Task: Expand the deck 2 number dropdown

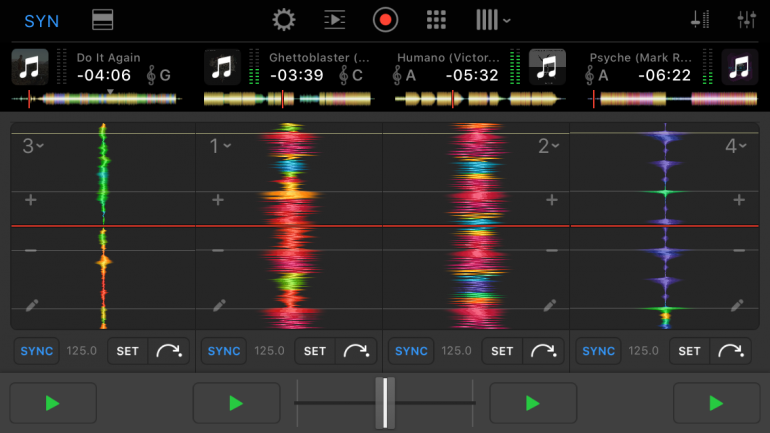Action: point(548,147)
